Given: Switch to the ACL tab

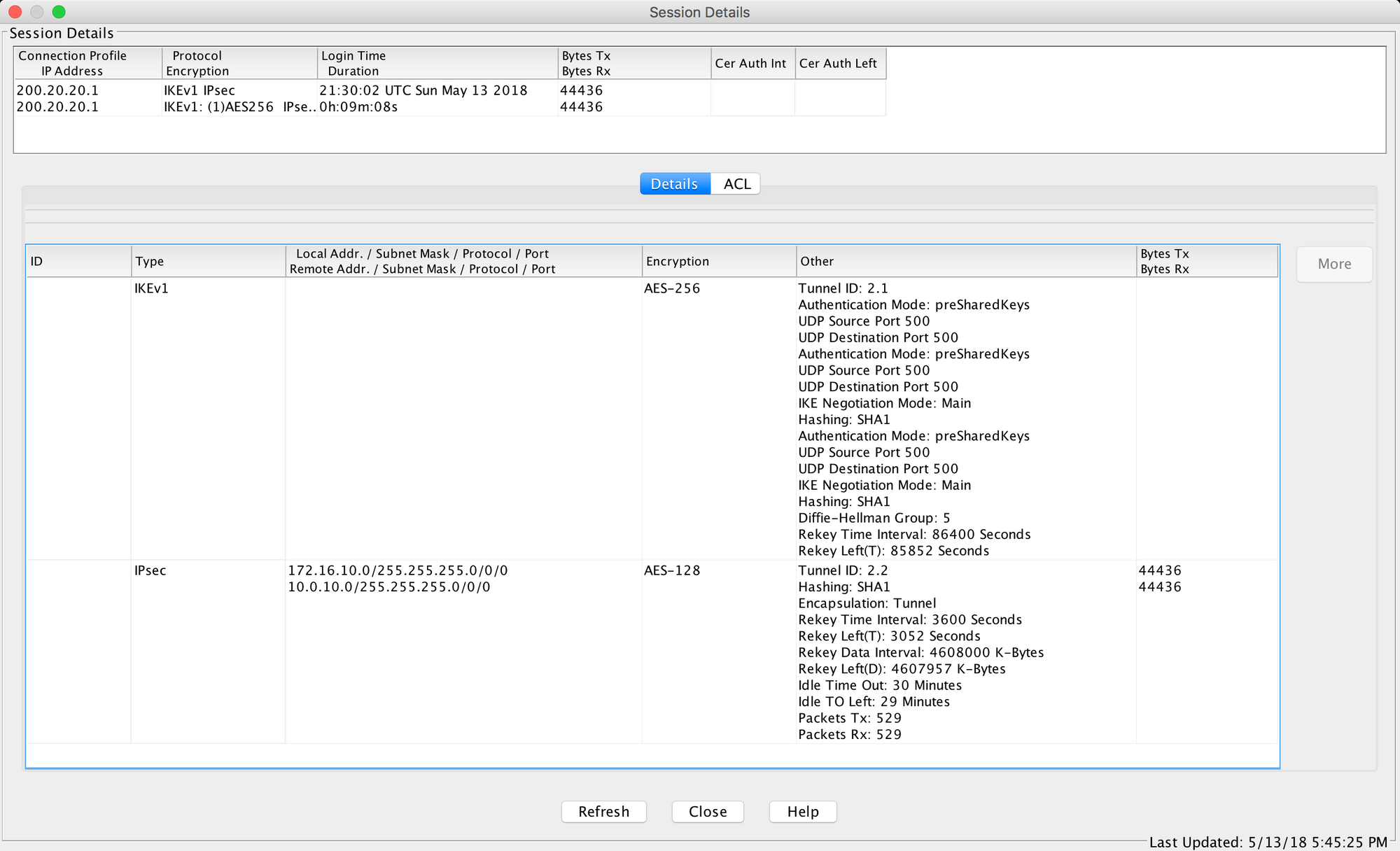Looking at the screenshot, I should (x=736, y=184).
